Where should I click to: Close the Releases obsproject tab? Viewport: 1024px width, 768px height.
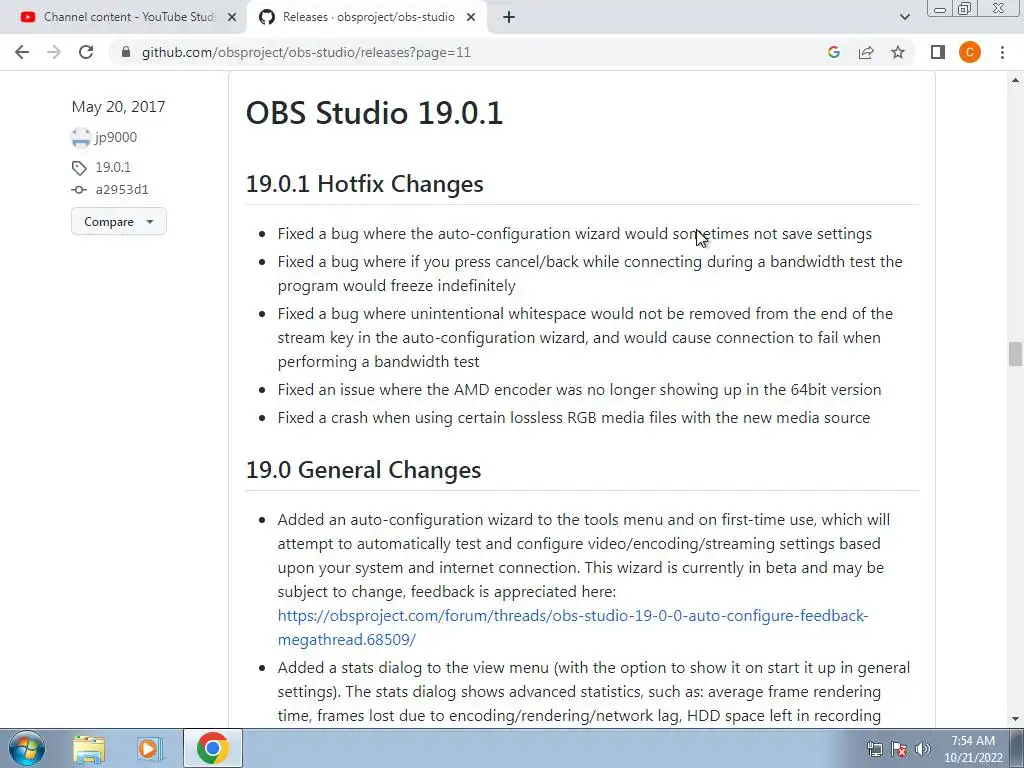471,18
